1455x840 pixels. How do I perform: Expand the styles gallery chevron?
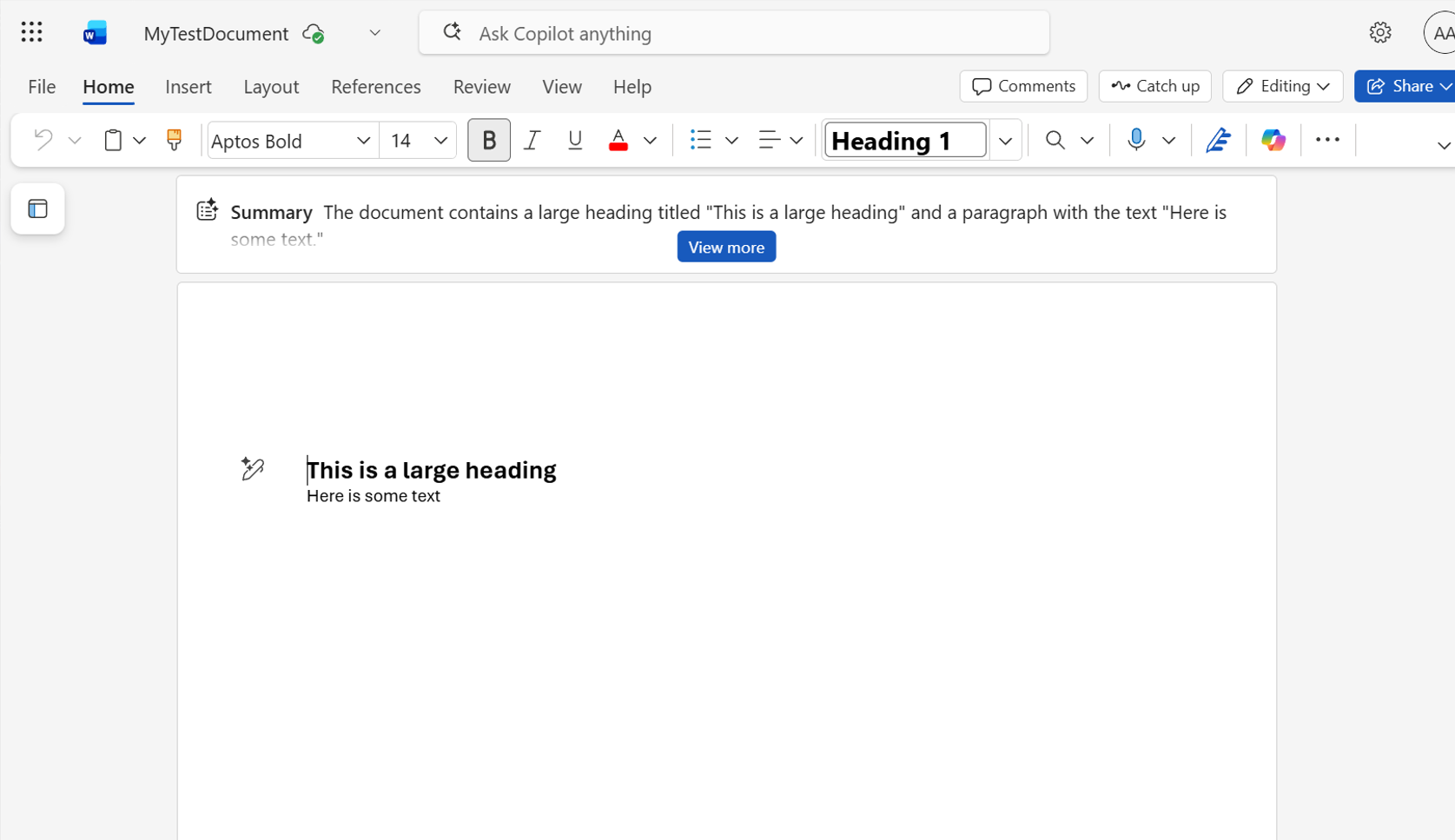point(1005,140)
